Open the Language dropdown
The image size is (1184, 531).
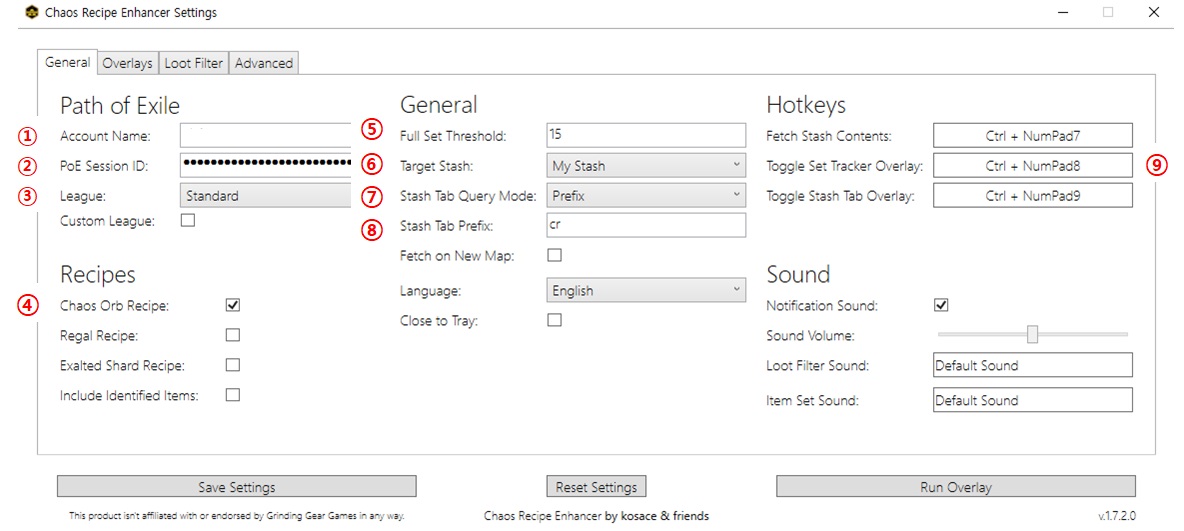(645, 290)
